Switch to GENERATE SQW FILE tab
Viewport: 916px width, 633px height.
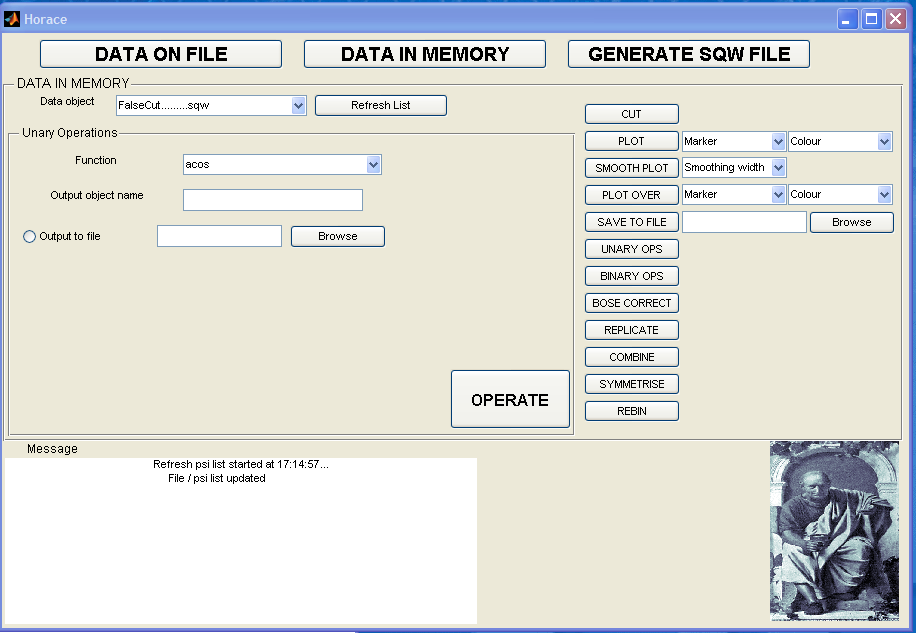click(x=689, y=54)
